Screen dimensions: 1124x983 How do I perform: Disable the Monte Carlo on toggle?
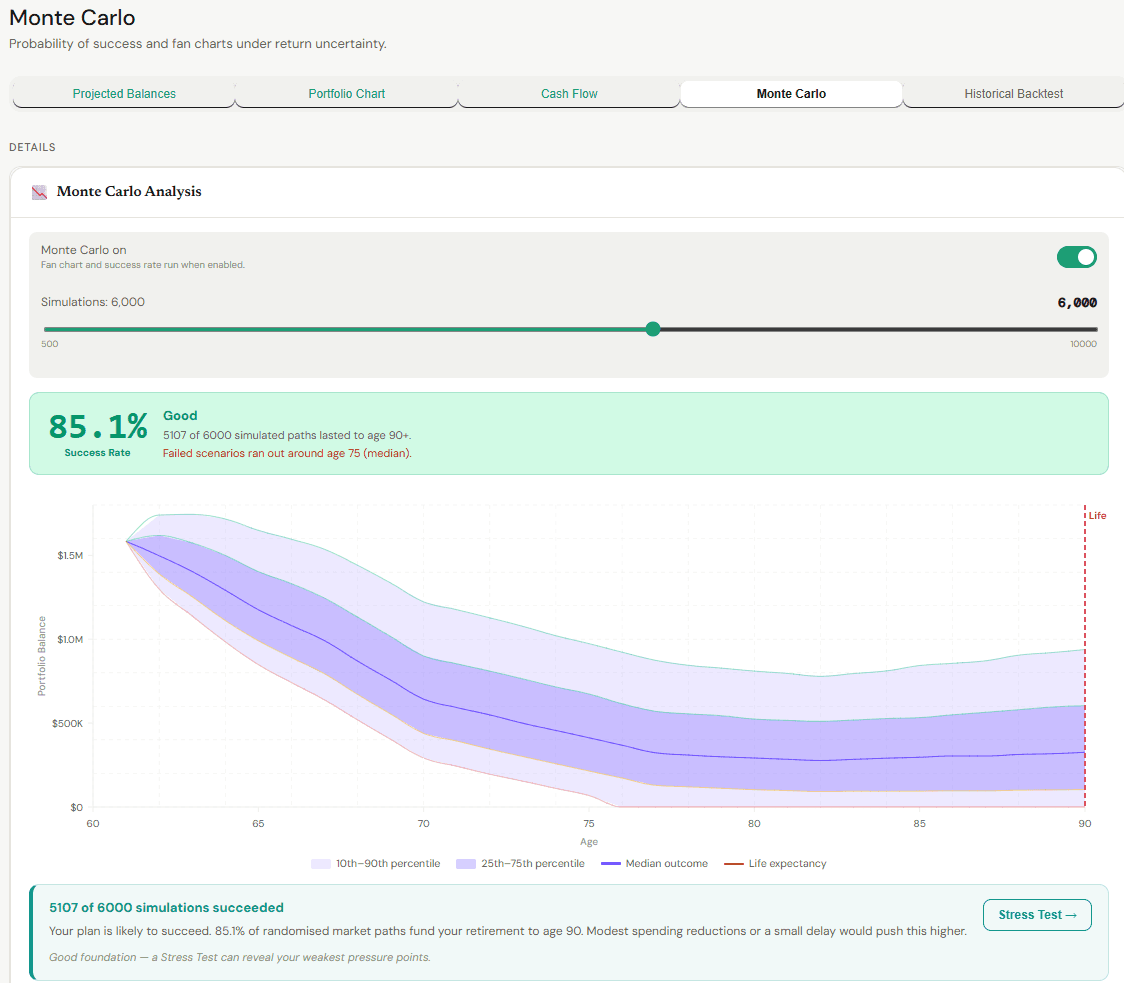click(x=1077, y=257)
